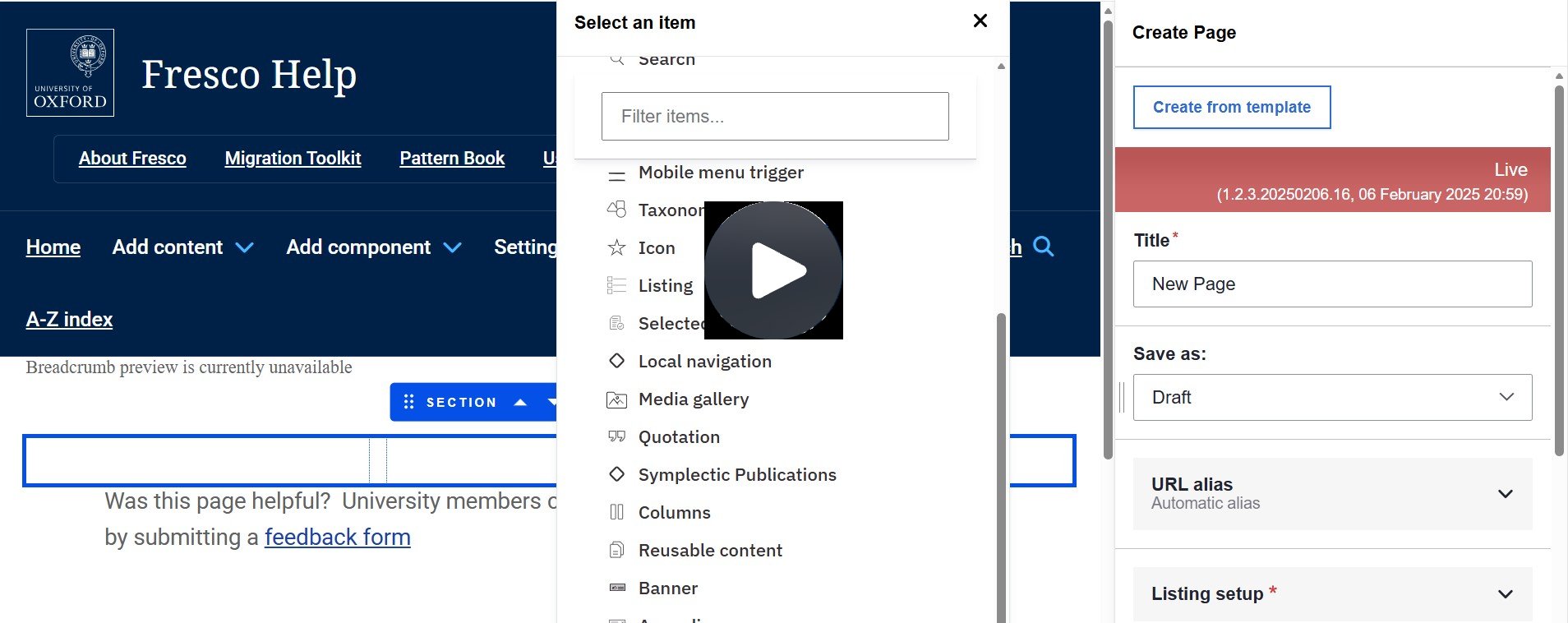The width and height of the screenshot is (1568, 623).
Task: Click the Selected content item icon
Action: pos(616,323)
